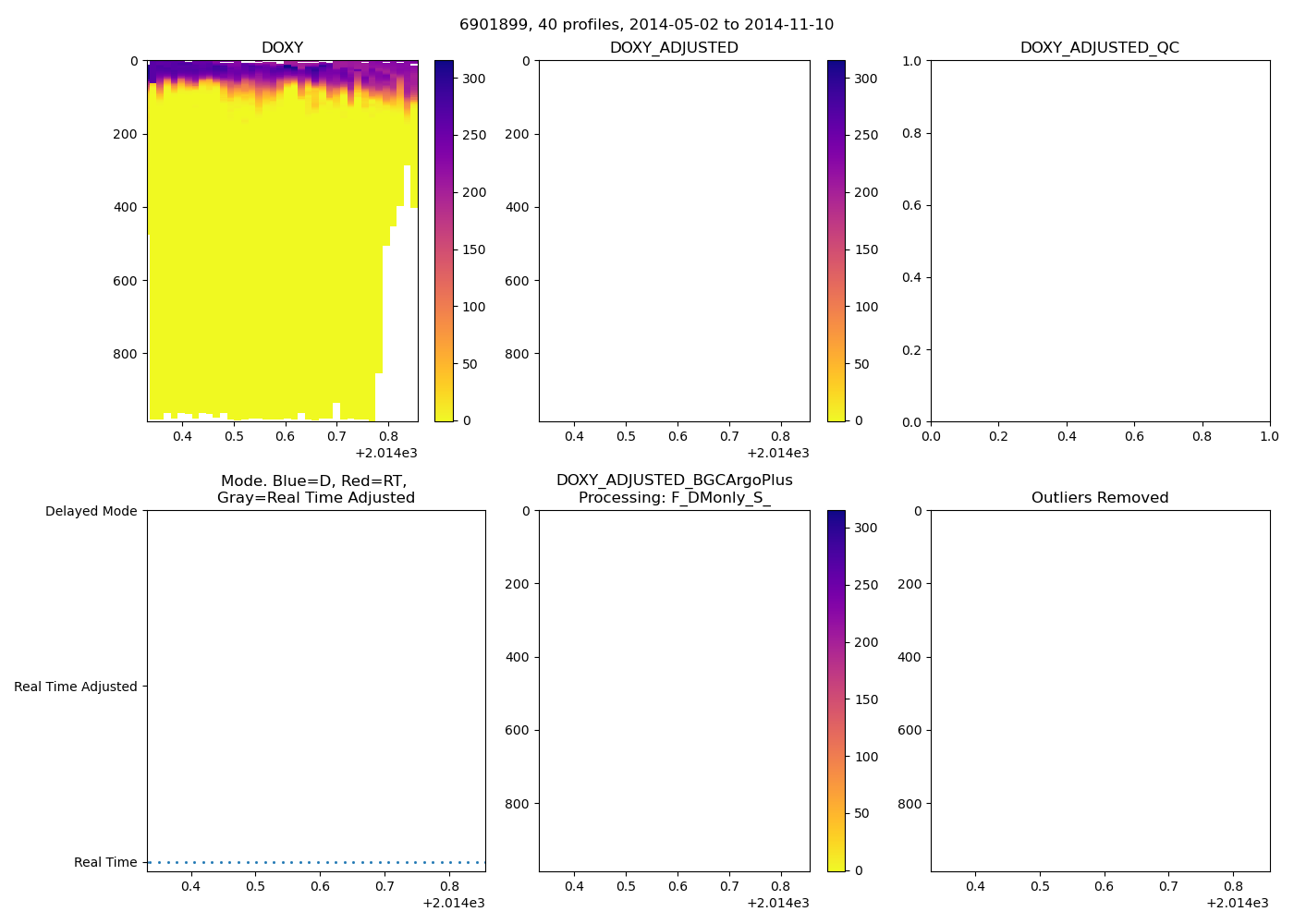Click the empty DOXY_ADJUSTED_QC plot area

pos(1099,240)
